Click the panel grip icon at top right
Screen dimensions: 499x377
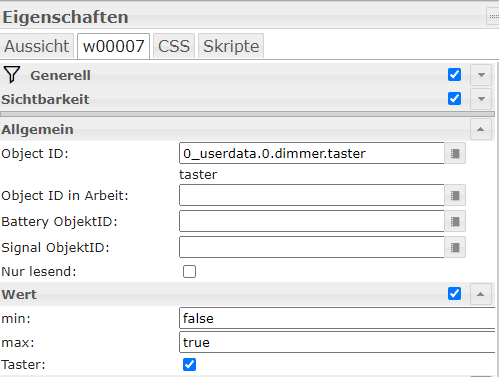493,16
